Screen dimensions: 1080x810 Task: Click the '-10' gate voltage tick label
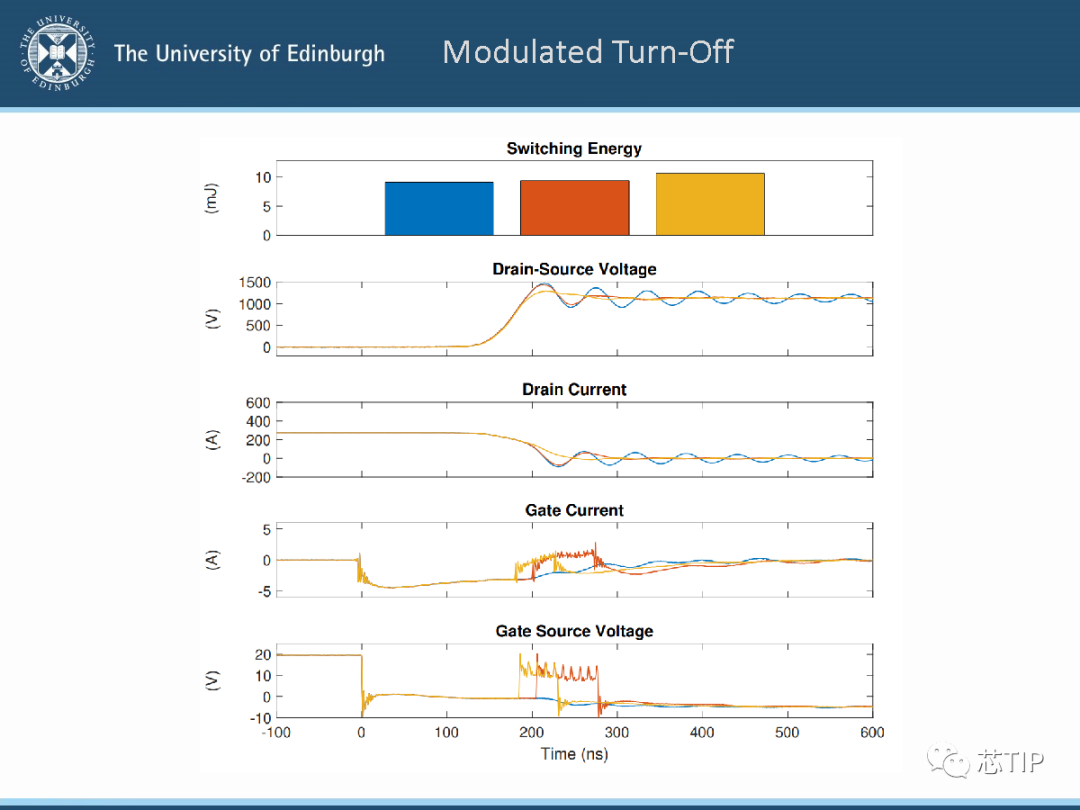[260, 718]
